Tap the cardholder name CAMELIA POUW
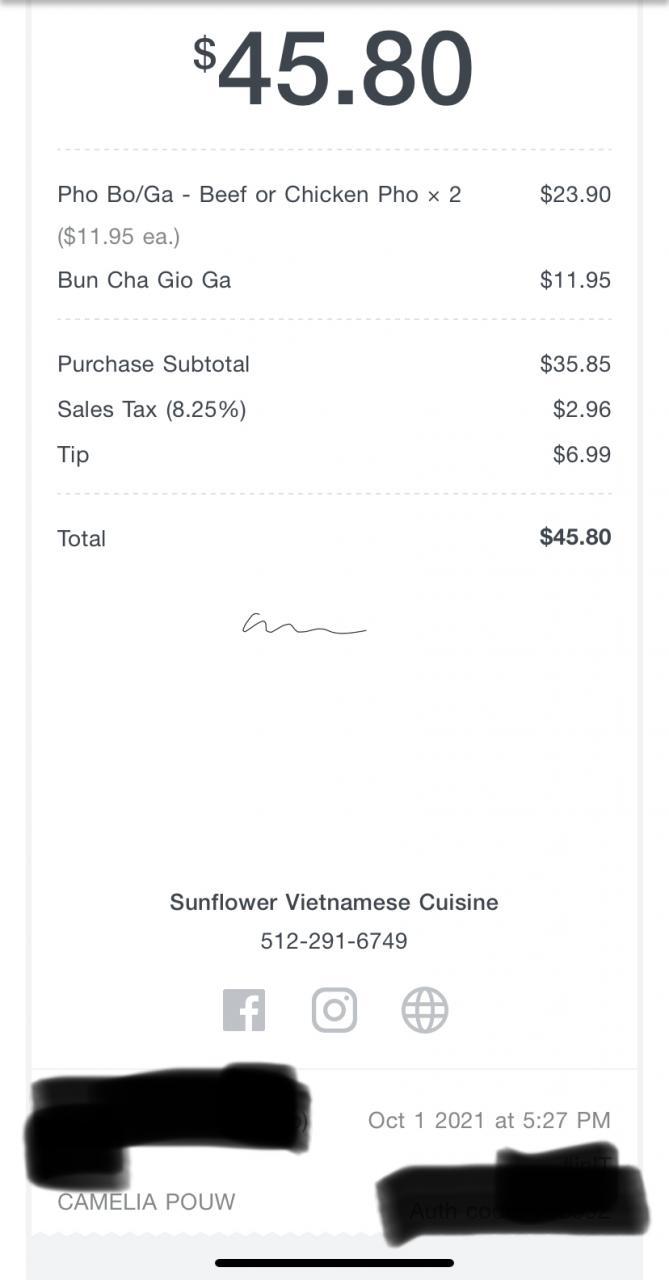The image size is (669, 1280). pos(146,1201)
